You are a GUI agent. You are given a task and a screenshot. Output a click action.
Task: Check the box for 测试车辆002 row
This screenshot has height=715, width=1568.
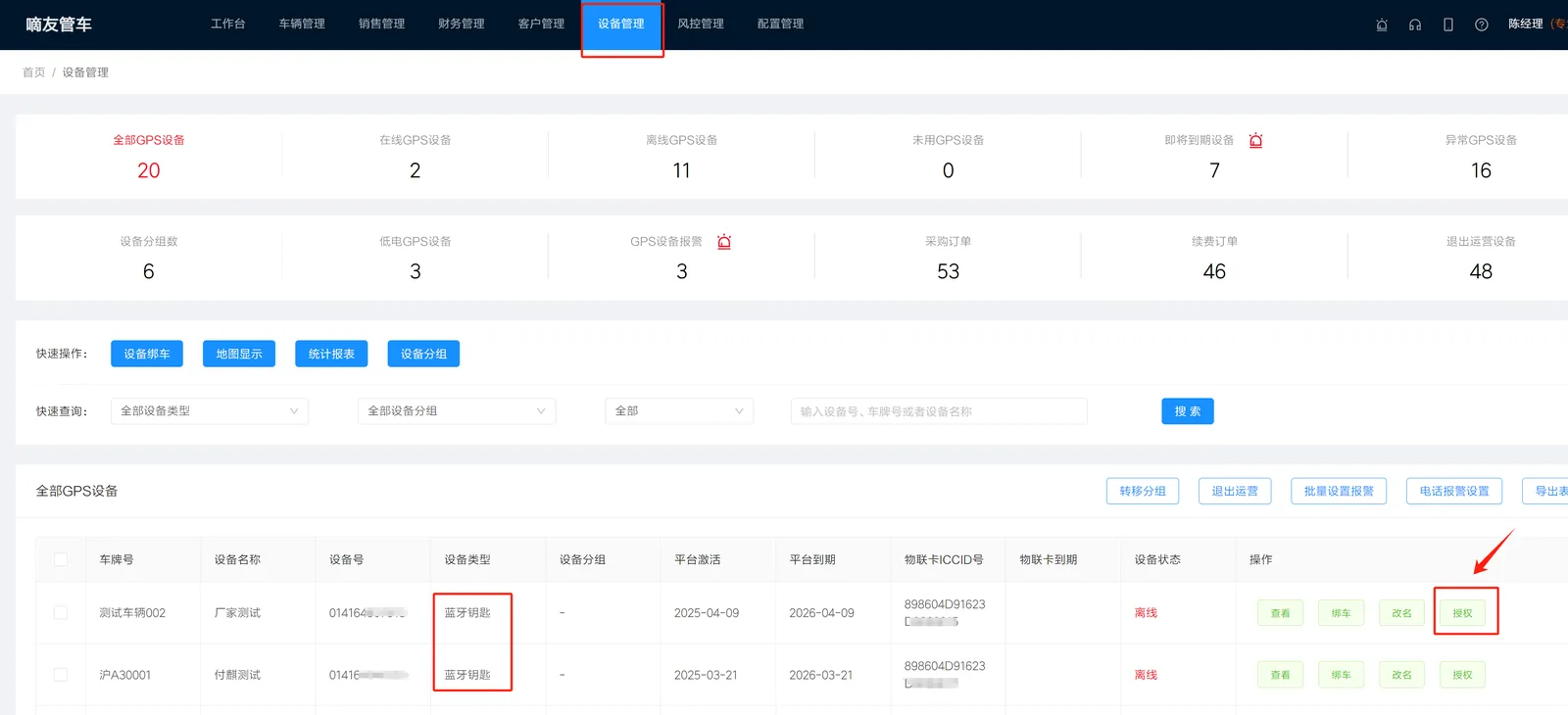coord(61,612)
